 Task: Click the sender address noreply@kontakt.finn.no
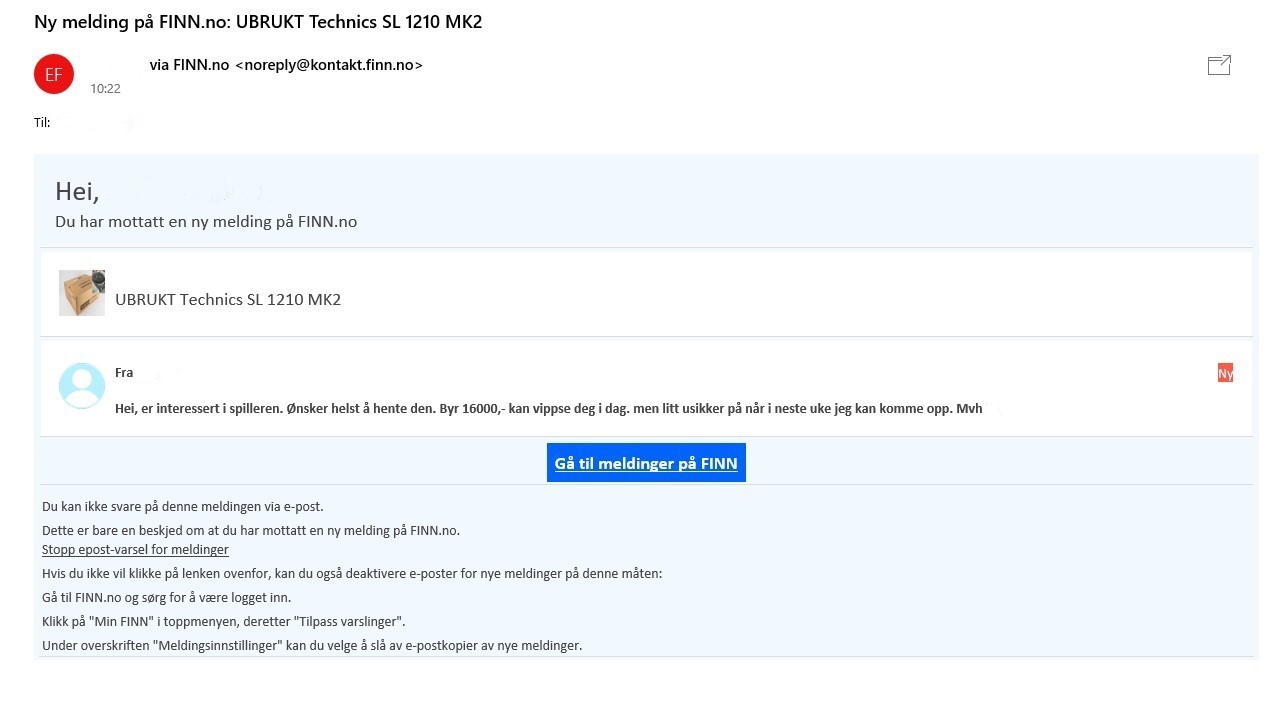(x=329, y=65)
